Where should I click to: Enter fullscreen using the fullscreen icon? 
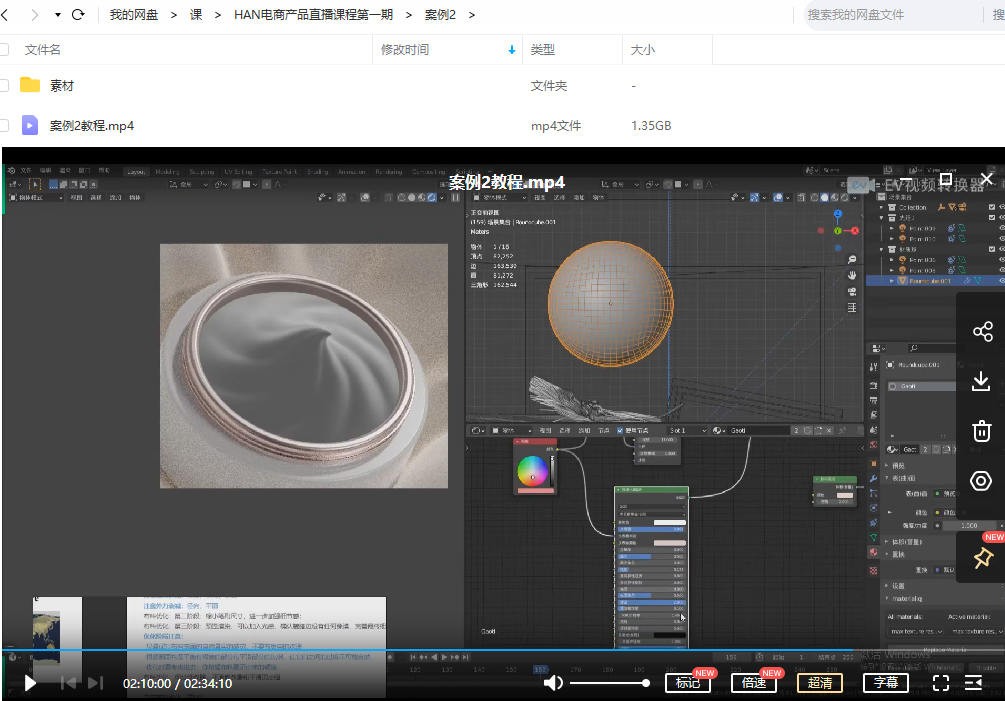[941, 683]
